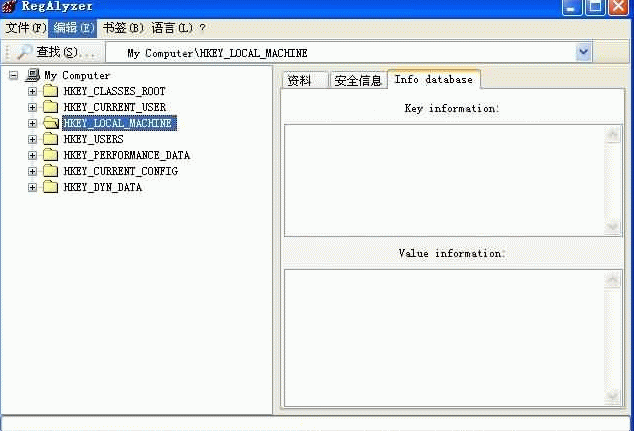
Task: Click the Value information heading
Action: [x=452, y=253]
